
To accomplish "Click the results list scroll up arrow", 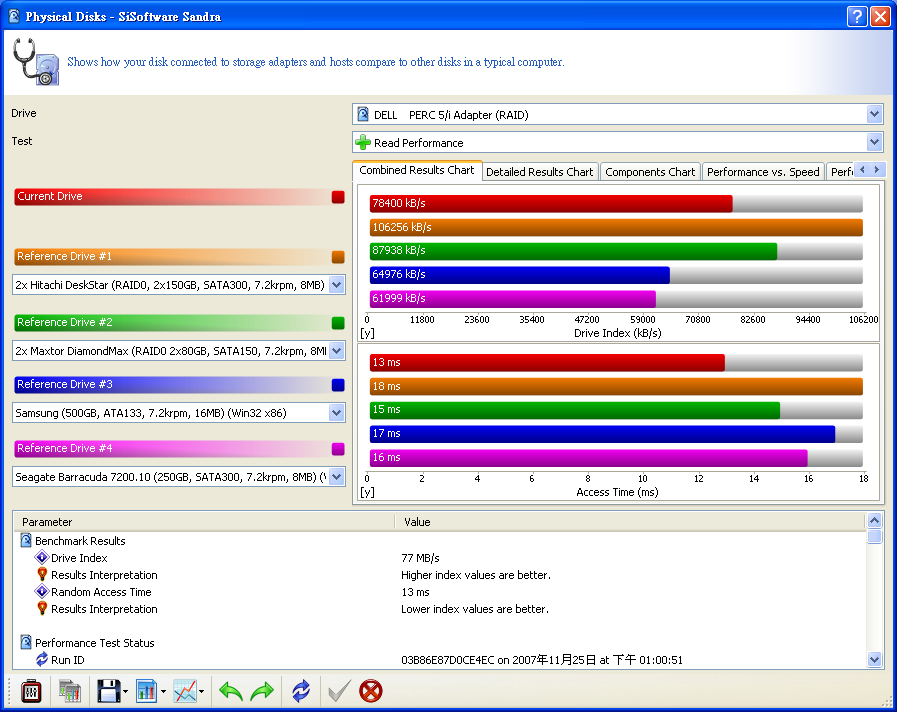I will (x=874, y=520).
